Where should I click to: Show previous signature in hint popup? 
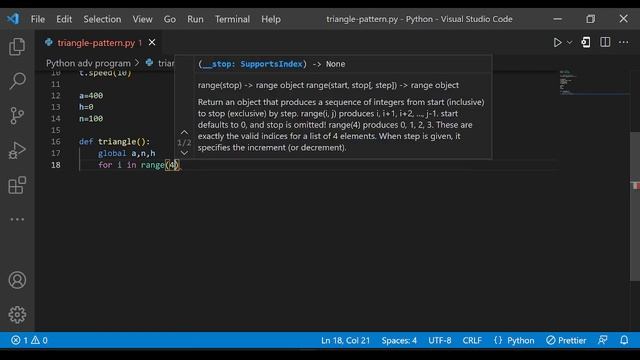(x=184, y=132)
